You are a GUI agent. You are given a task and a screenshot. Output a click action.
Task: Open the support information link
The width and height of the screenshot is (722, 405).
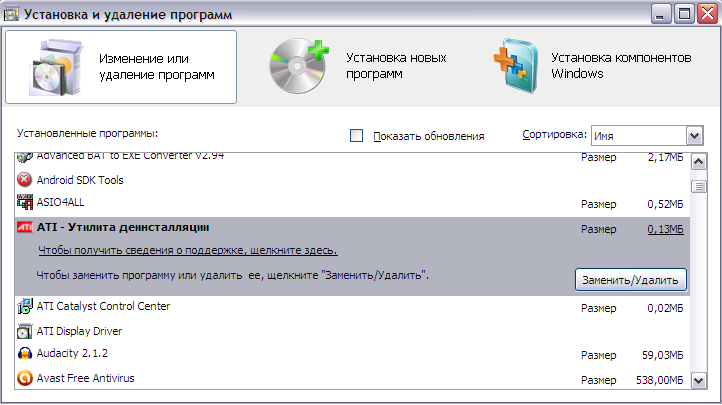(188, 250)
